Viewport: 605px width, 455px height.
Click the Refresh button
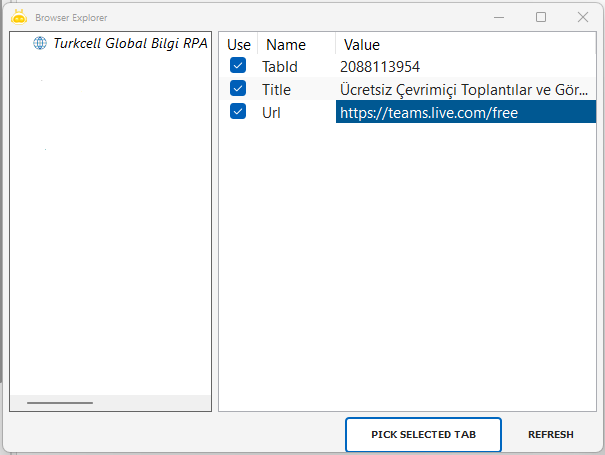coord(551,435)
